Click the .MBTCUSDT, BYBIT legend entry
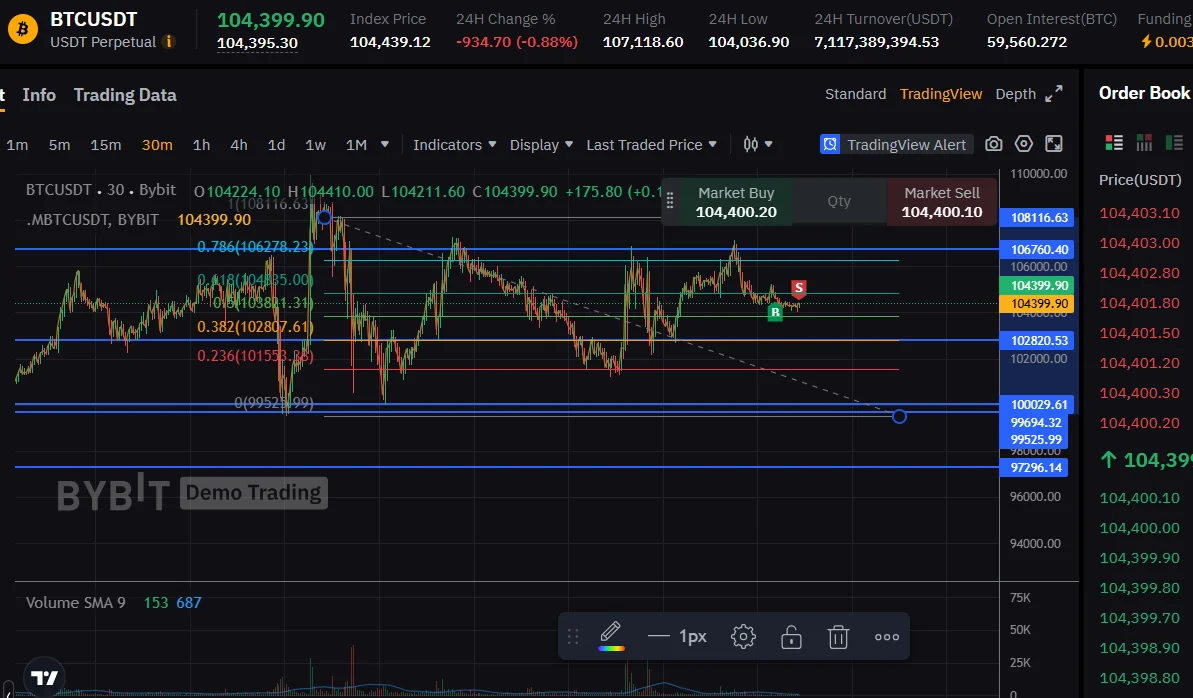Screen dimensions: 1193x698 [93, 219]
